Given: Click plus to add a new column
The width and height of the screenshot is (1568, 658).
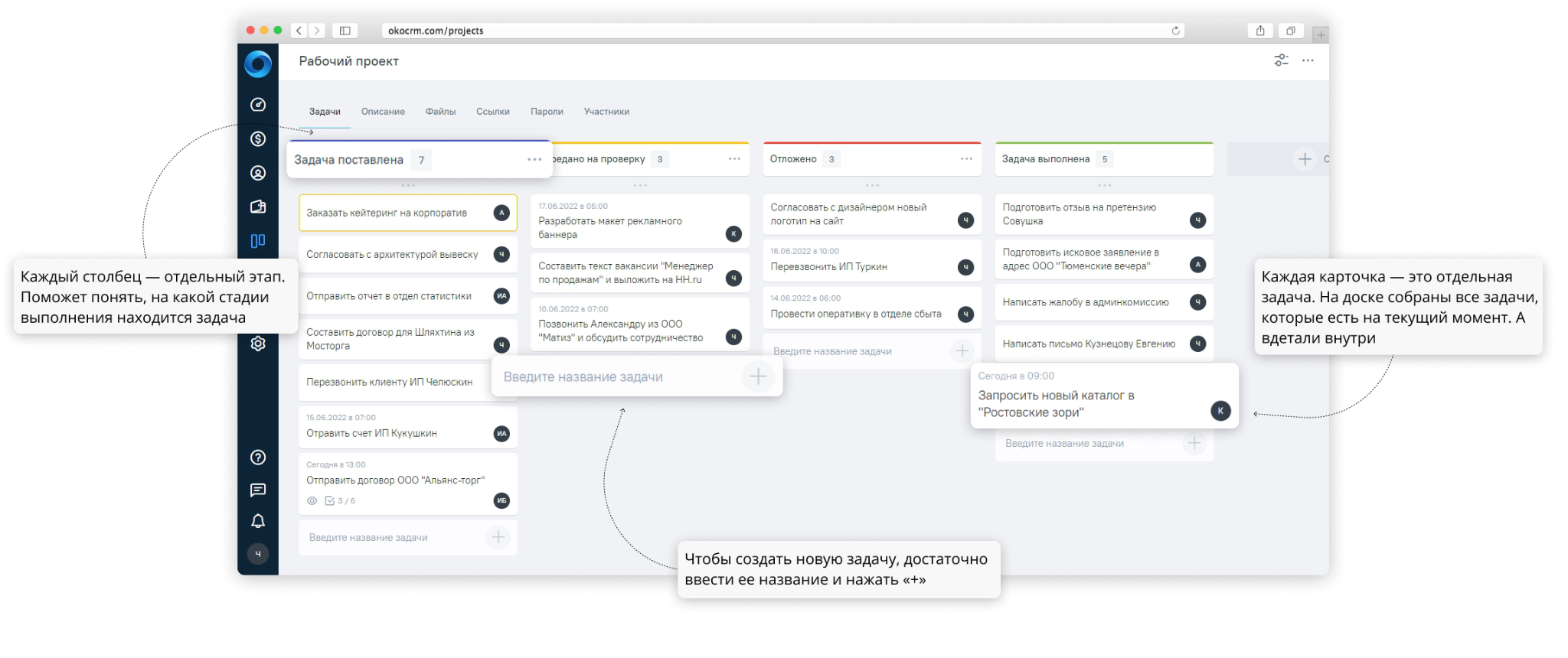Looking at the screenshot, I should [x=1305, y=159].
